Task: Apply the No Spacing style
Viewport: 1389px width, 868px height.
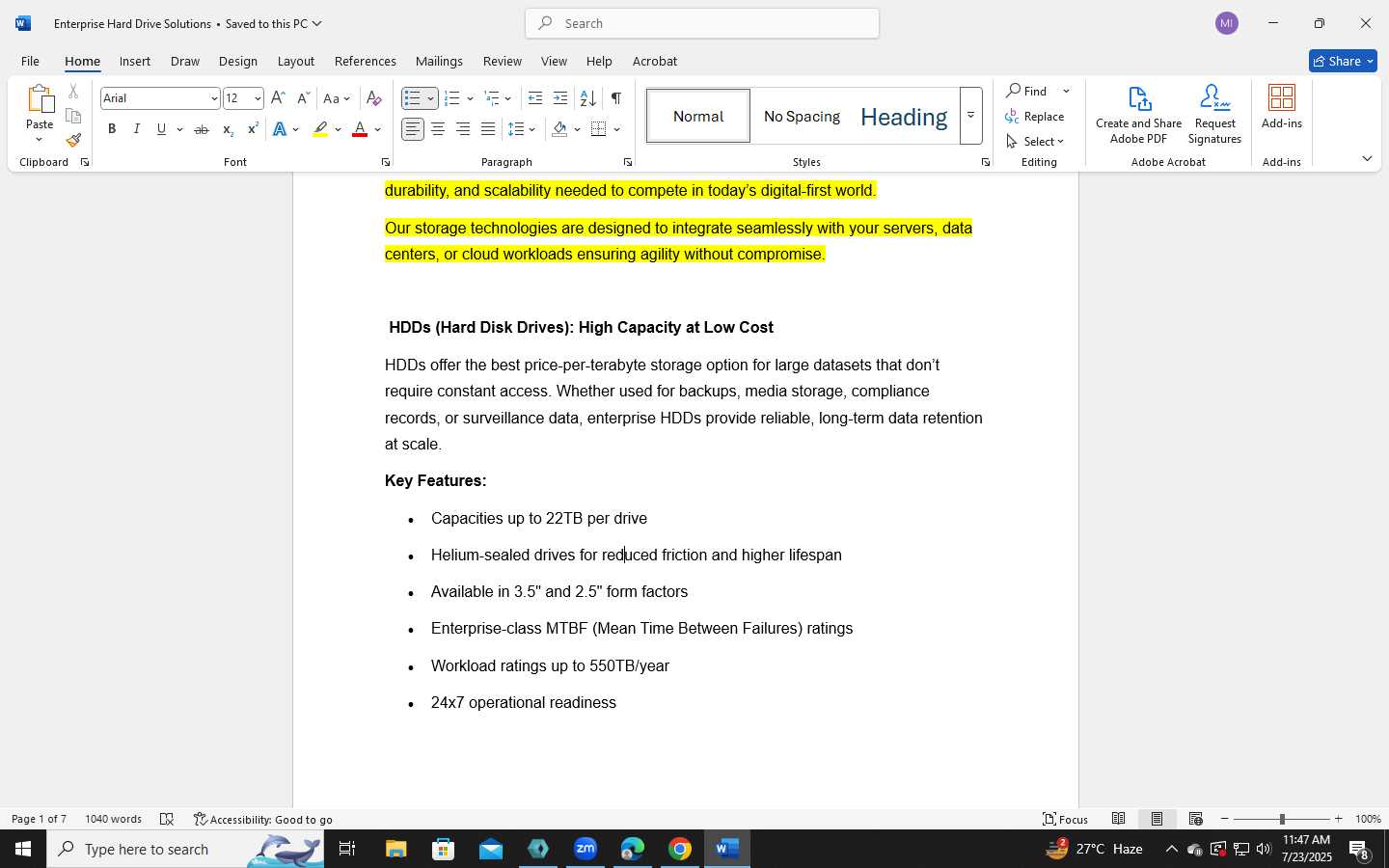Action: pos(802,116)
